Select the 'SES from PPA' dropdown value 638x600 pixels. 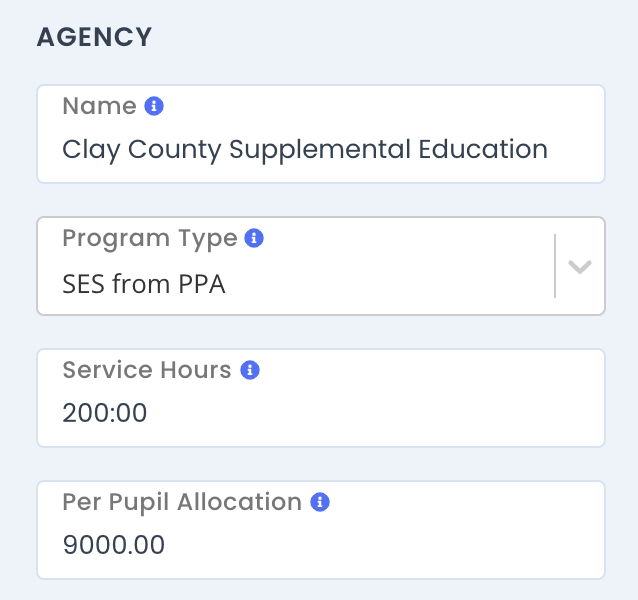[x=144, y=284]
